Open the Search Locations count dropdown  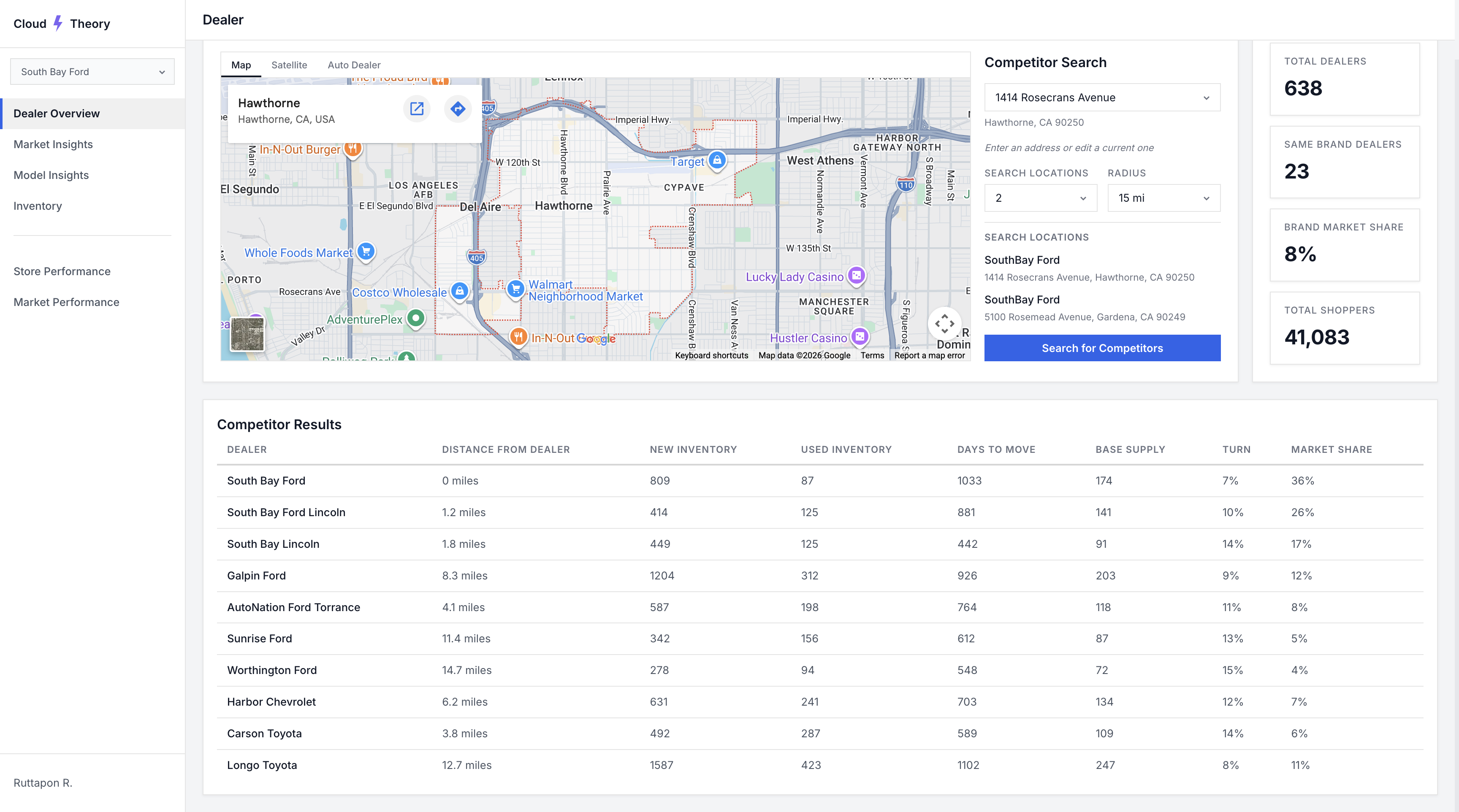pyautogui.click(x=1041, y=198)
